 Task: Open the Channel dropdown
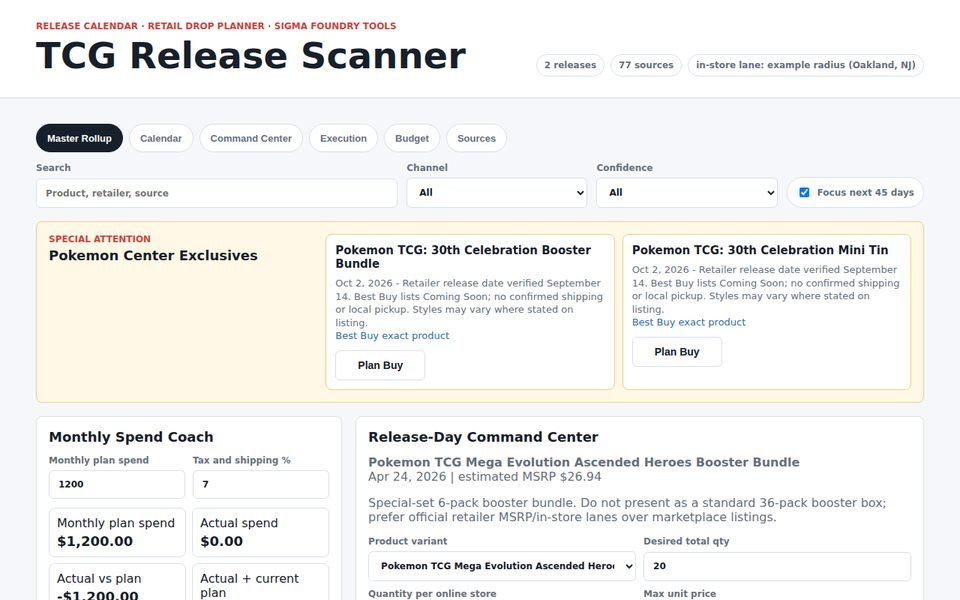[497, 193]
